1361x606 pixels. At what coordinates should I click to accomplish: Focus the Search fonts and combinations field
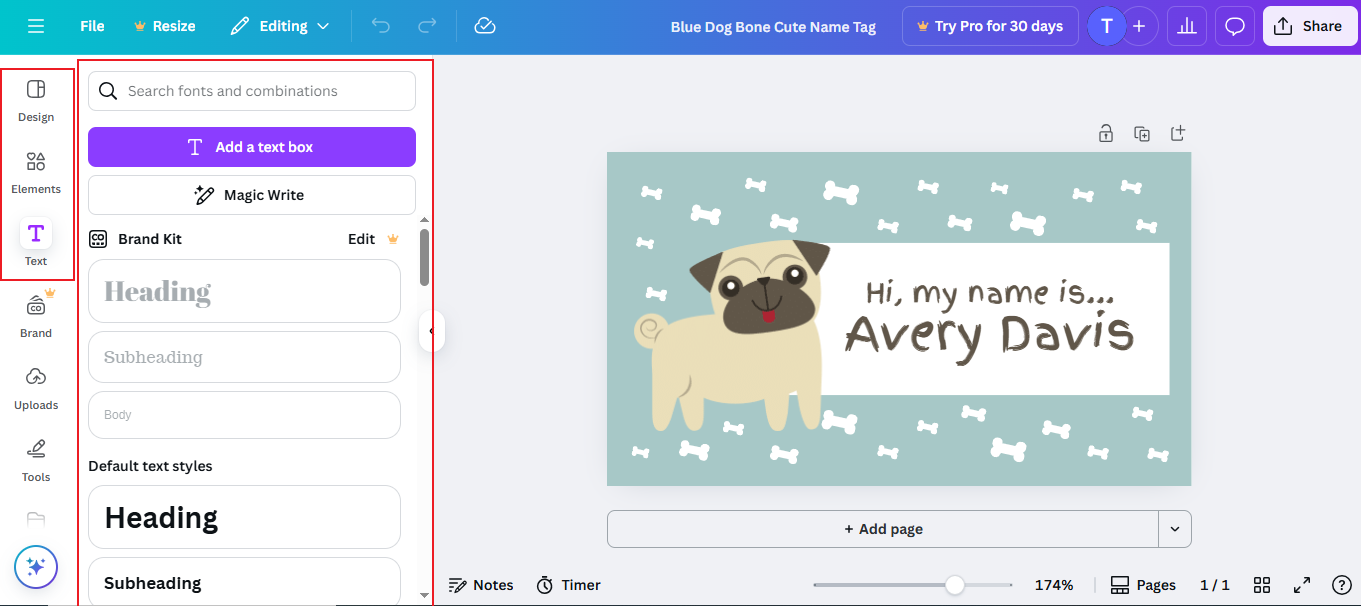[x=252, y=91]
